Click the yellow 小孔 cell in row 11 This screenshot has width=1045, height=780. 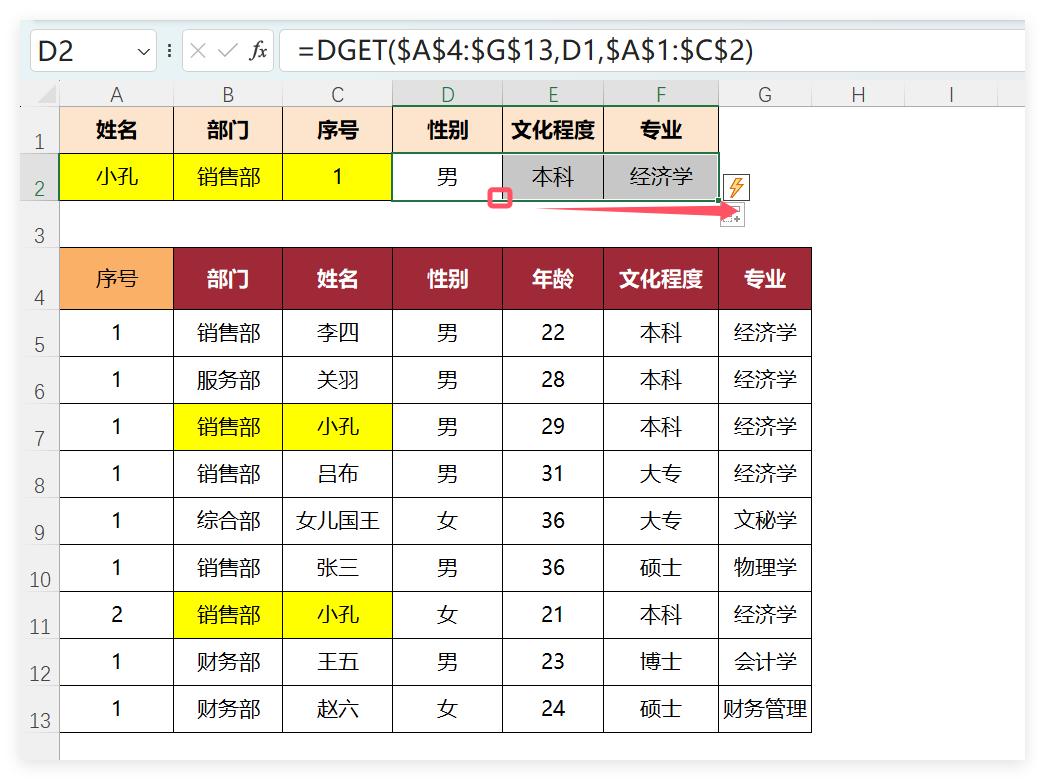[x=337, y=615]
